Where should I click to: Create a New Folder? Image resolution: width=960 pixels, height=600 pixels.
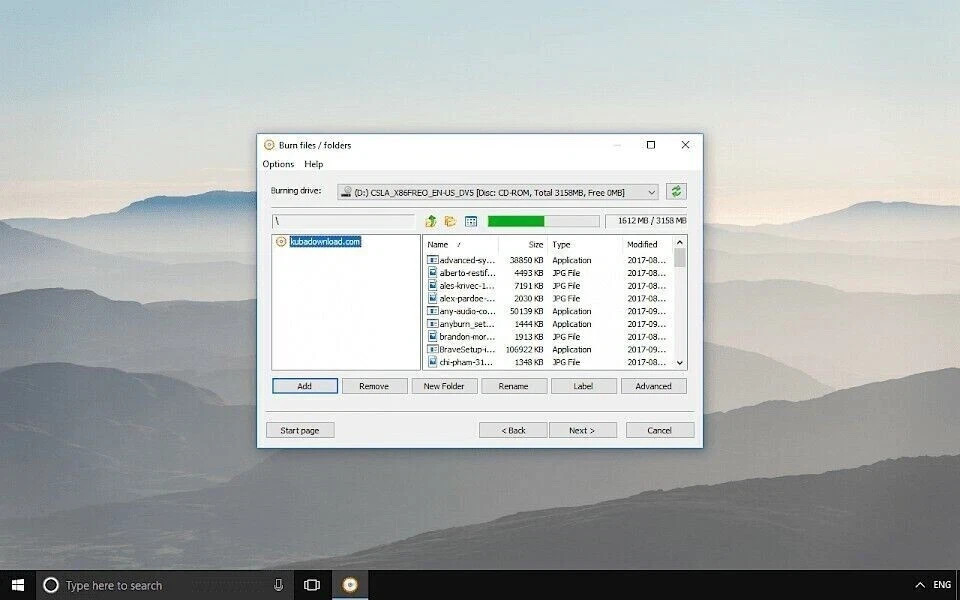click(443, 385)
